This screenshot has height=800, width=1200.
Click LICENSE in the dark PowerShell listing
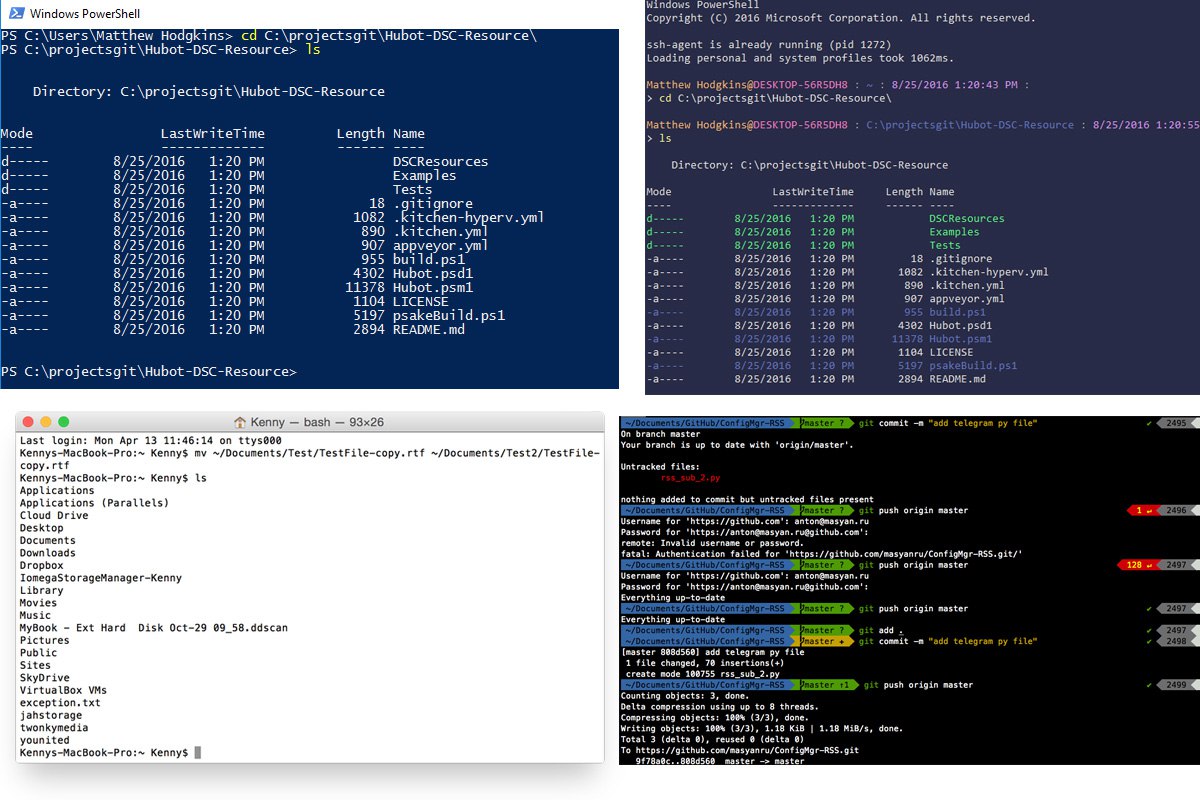pyautogui.click(x=951, y=352)
